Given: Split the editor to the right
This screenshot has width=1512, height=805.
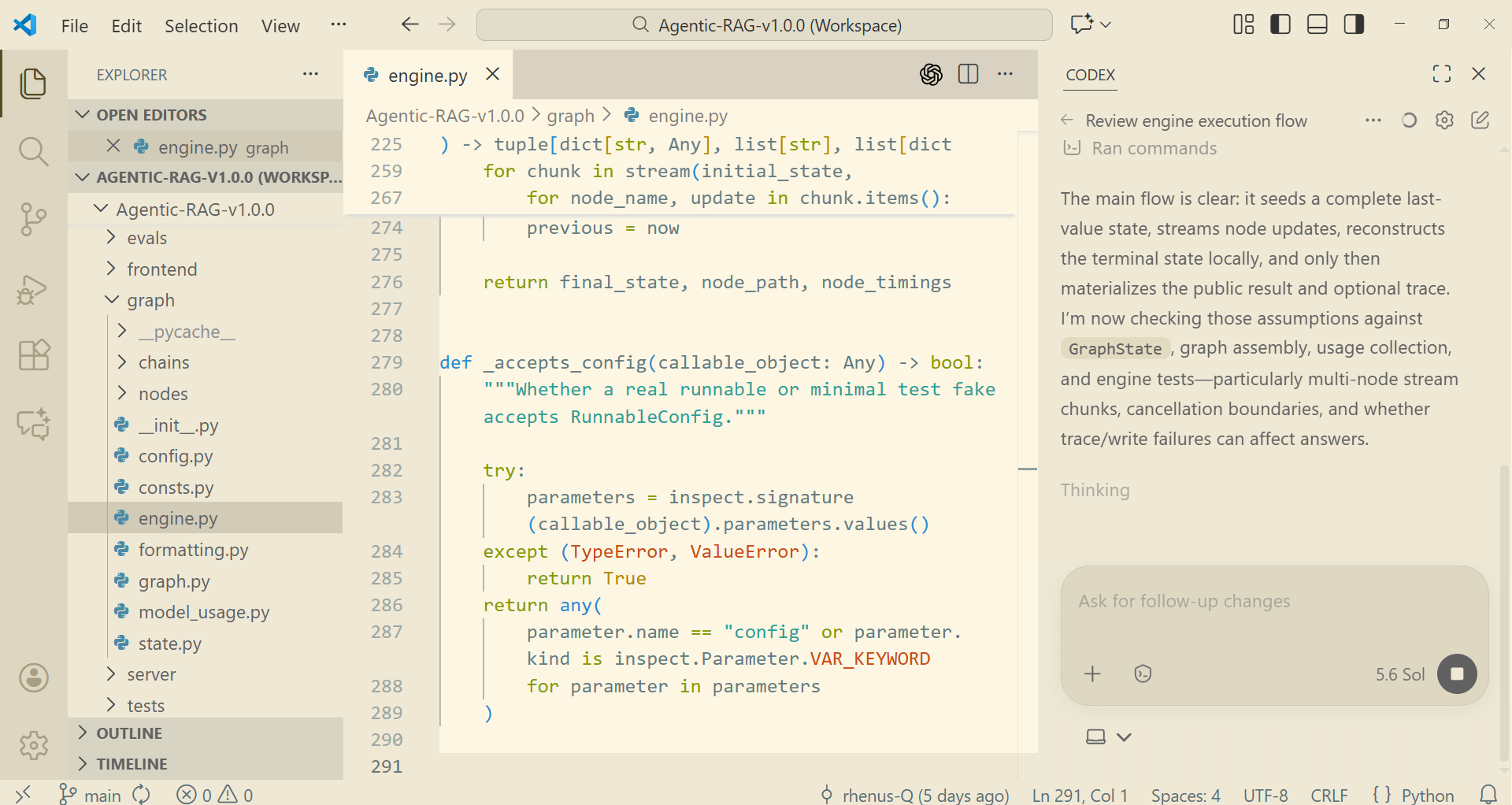Looking at the screenshot, I should tap(968, 74).
